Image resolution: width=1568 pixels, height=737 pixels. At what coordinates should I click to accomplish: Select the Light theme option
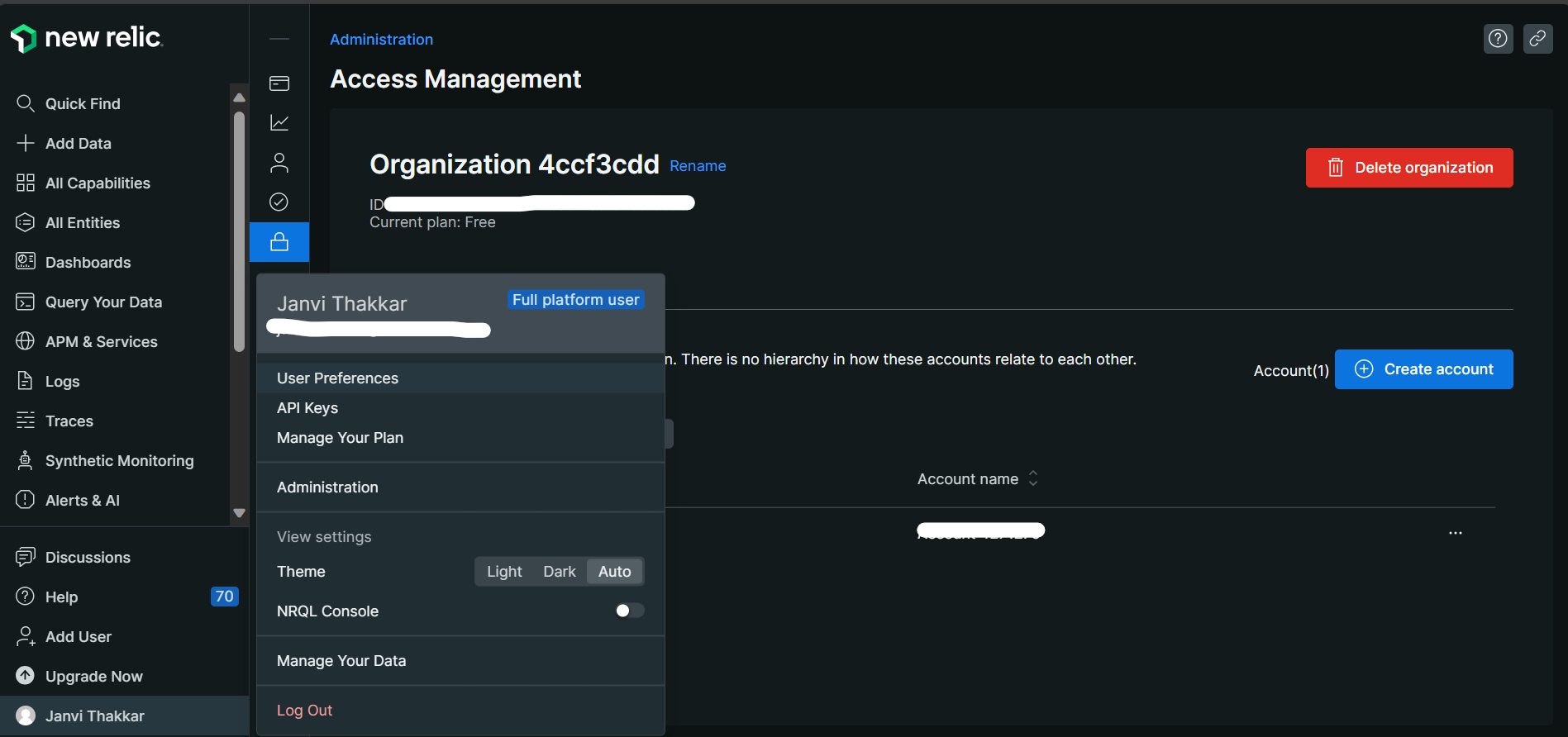[504, 572]
